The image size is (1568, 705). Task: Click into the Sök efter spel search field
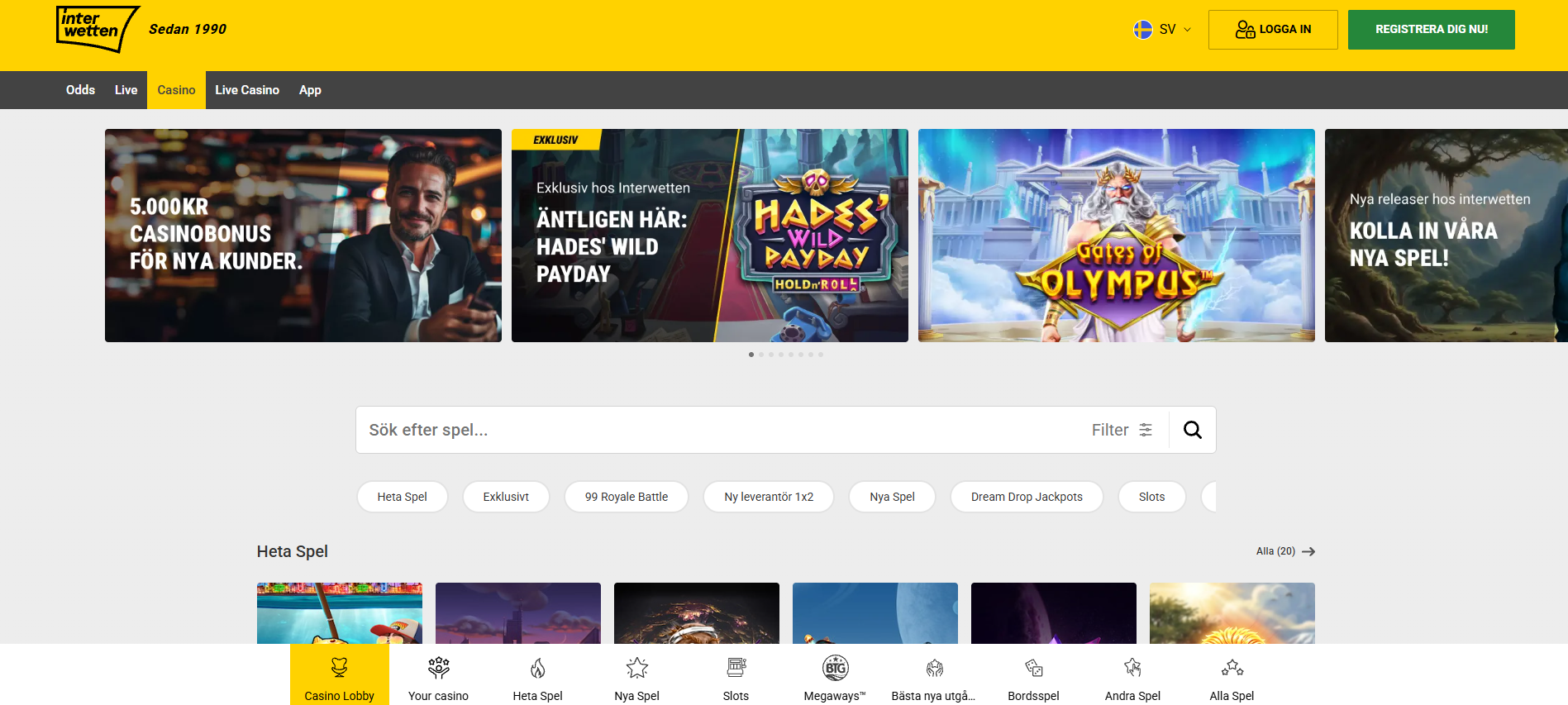pyautogui.click(x=719, y=430)
